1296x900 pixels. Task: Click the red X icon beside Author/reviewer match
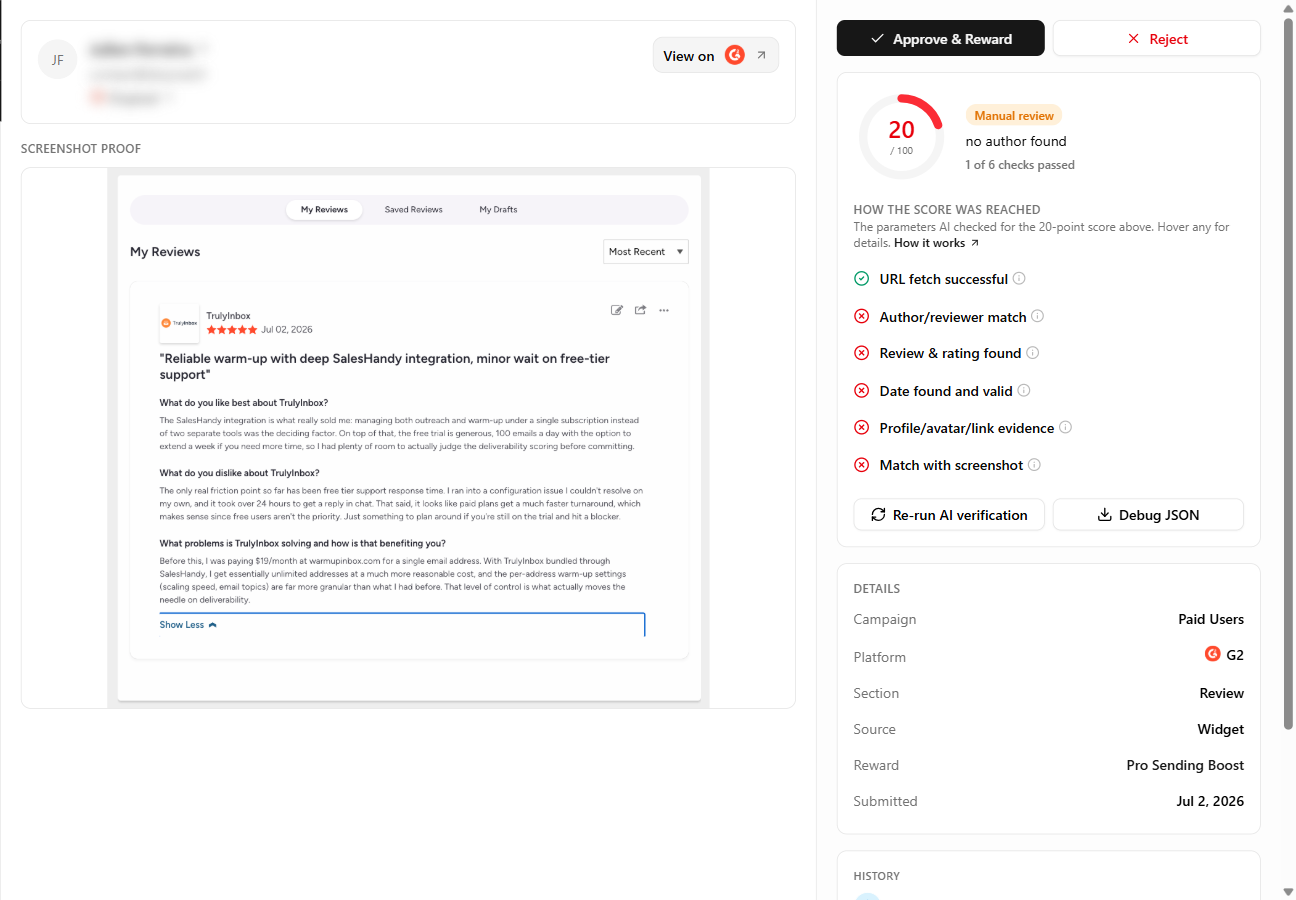(x=861, y=317)
